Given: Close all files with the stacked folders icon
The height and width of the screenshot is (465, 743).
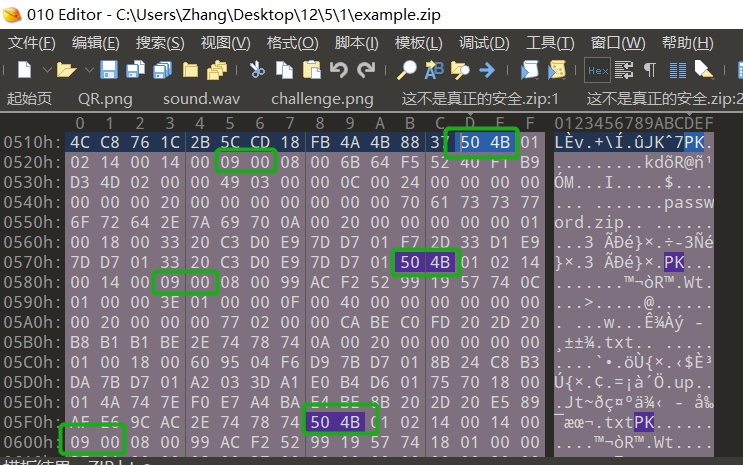Looking at the screenshot, I should coord(217,70).
